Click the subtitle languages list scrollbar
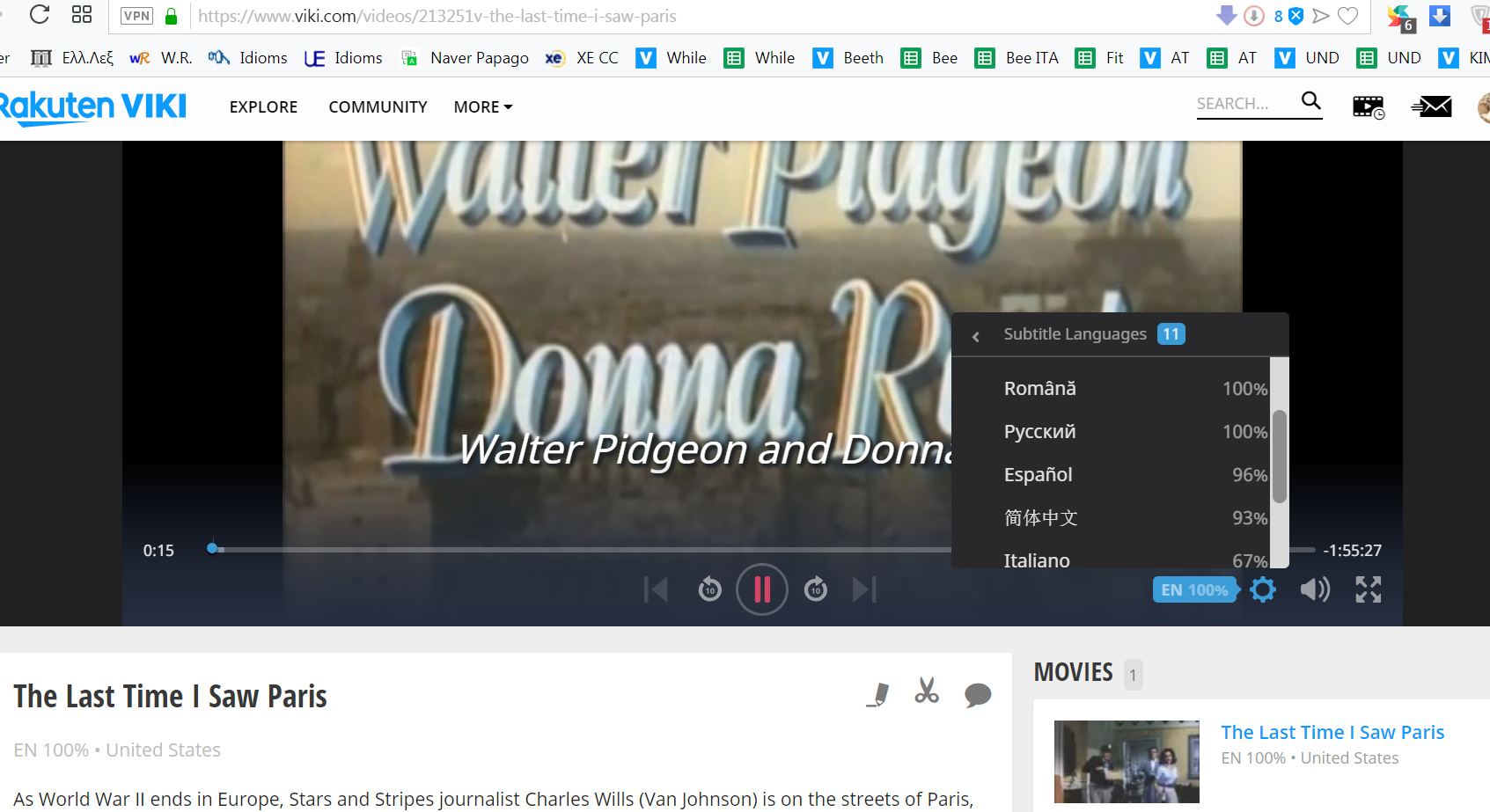Screen dimensions: 1490x812 click(x=1280, y=457)
